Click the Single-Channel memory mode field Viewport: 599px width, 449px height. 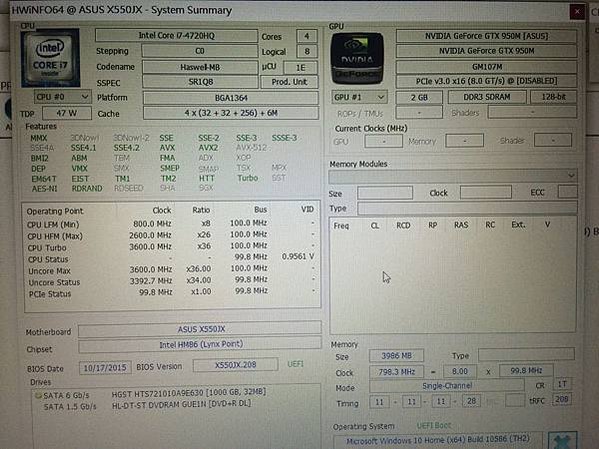pyautogui.click(x=447, y=386)
